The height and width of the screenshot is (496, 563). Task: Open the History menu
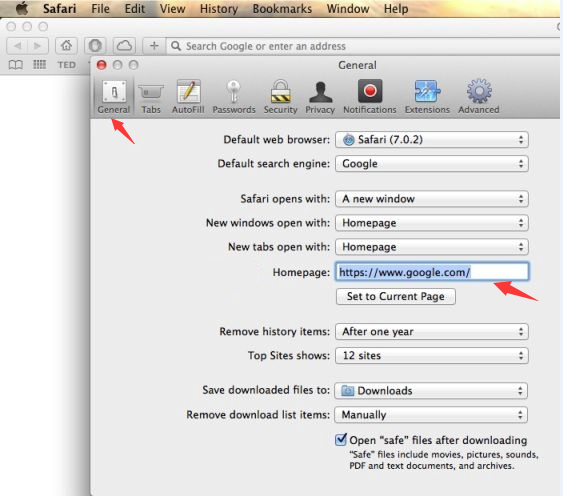click(x=219, y=9)
